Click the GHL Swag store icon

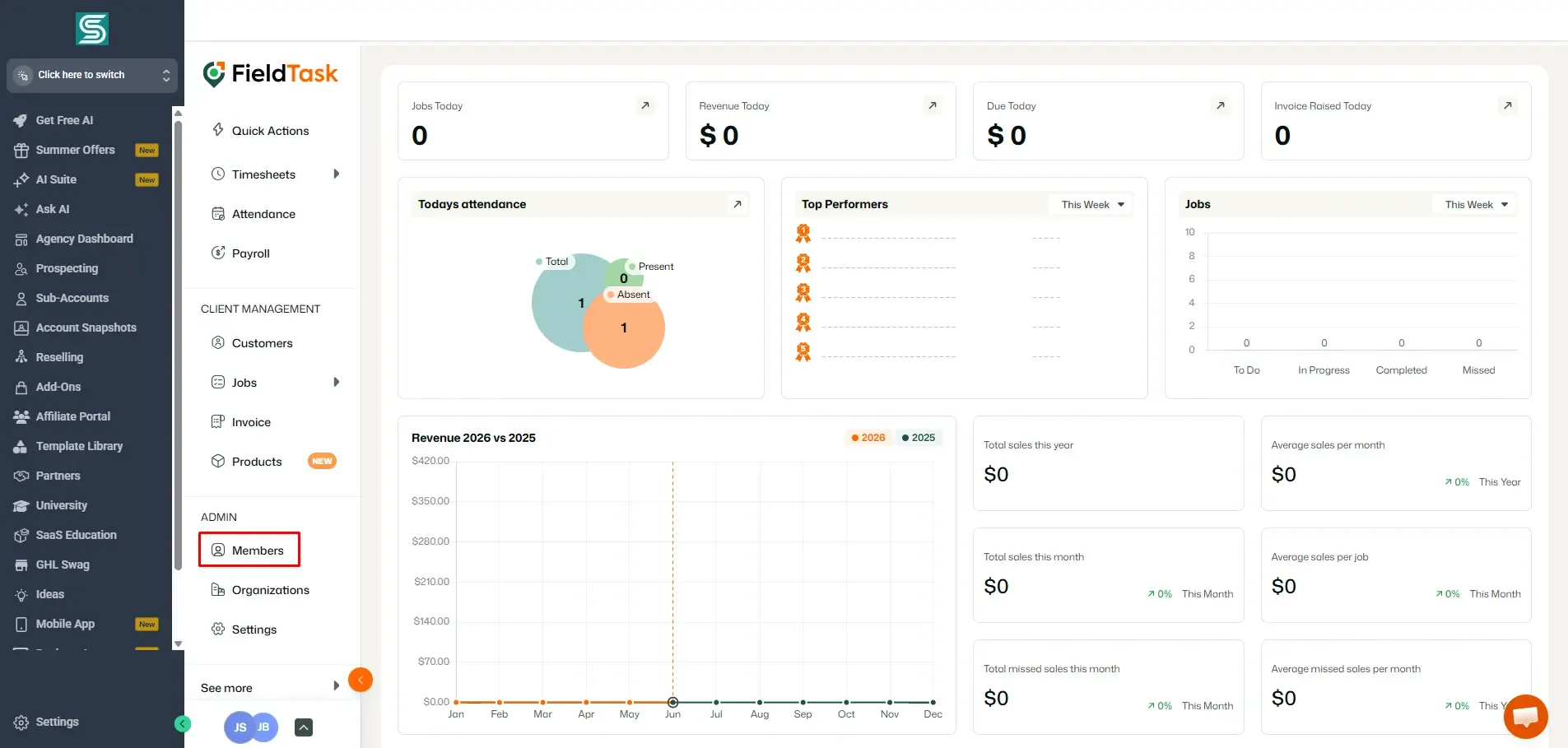click(21, 564)
